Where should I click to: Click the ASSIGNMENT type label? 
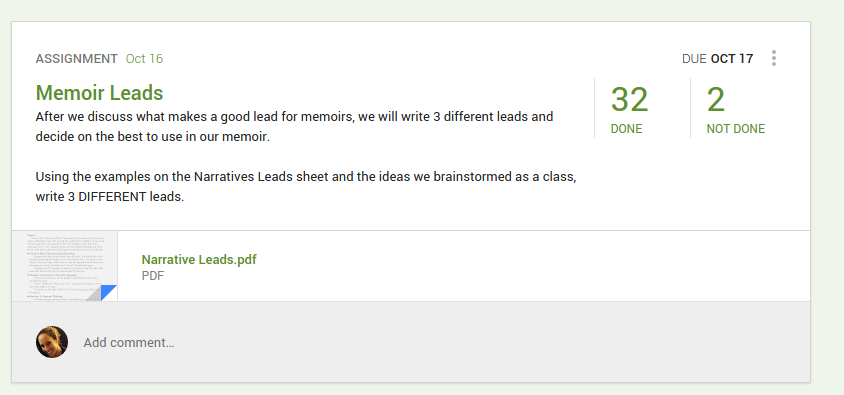[76, 59]
